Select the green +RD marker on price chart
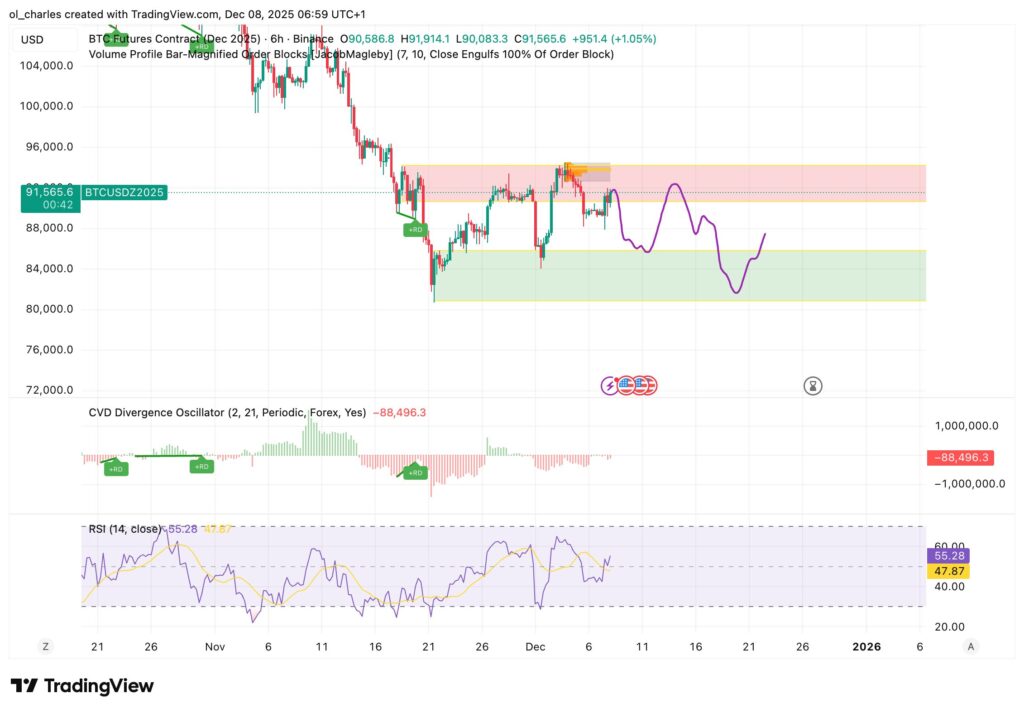The height and width of the screenshot is (713, 1024). (x=415, y=229)
